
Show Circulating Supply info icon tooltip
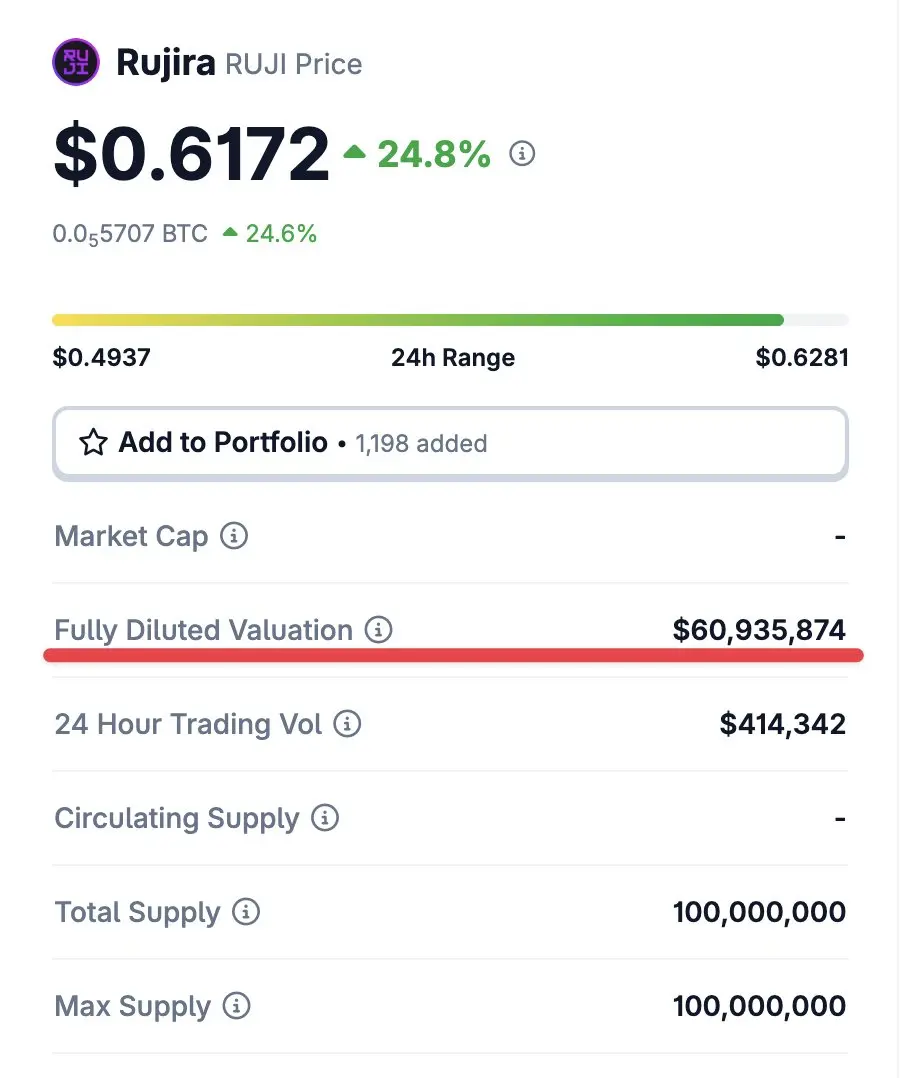click(x=325, y=817)
